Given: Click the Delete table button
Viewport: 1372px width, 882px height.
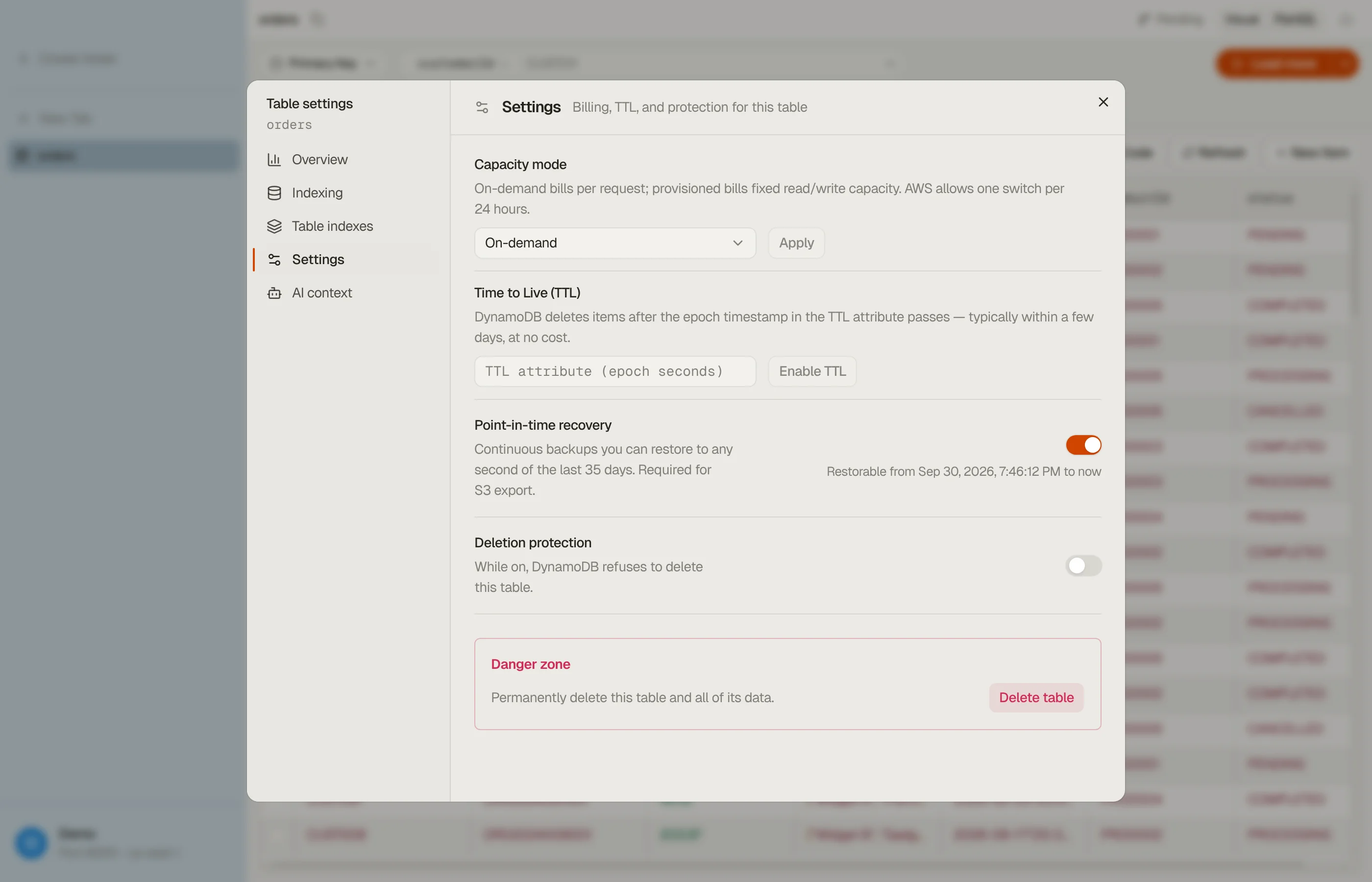Looking at the screenshot, I should [x=1036, y=698].
